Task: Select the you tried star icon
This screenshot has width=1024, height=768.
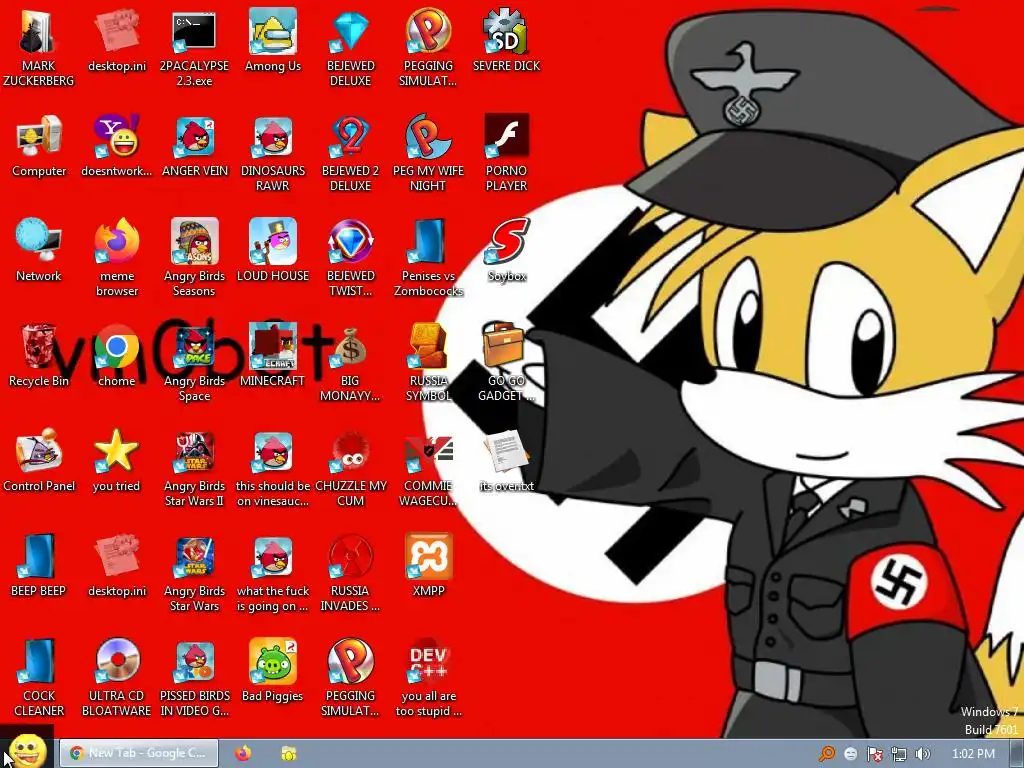Action: tap(116, 452)
